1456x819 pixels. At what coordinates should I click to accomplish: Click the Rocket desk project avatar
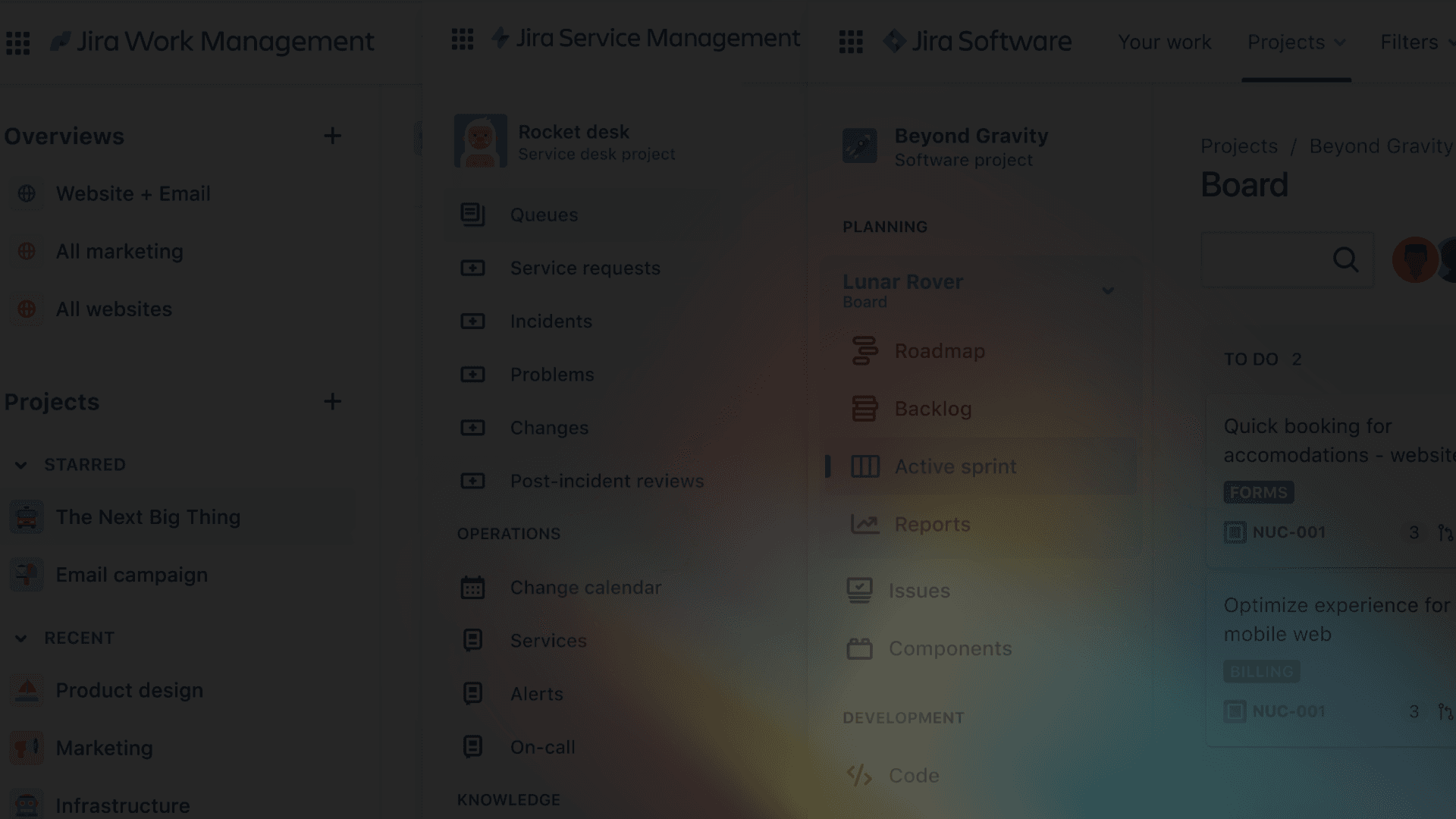point(480,141)
